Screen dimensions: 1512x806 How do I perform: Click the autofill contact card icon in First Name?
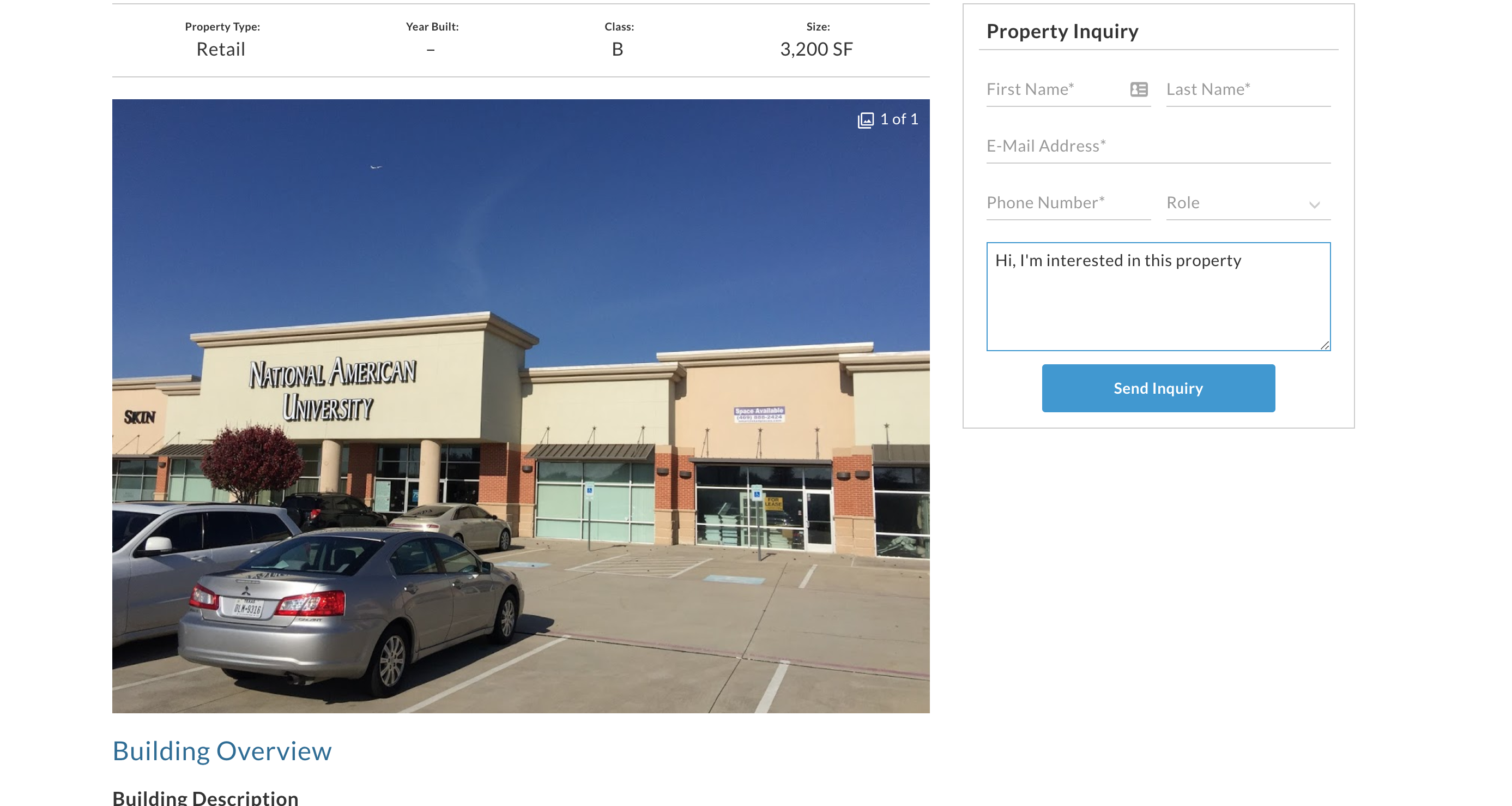(x=1139, y=89)
